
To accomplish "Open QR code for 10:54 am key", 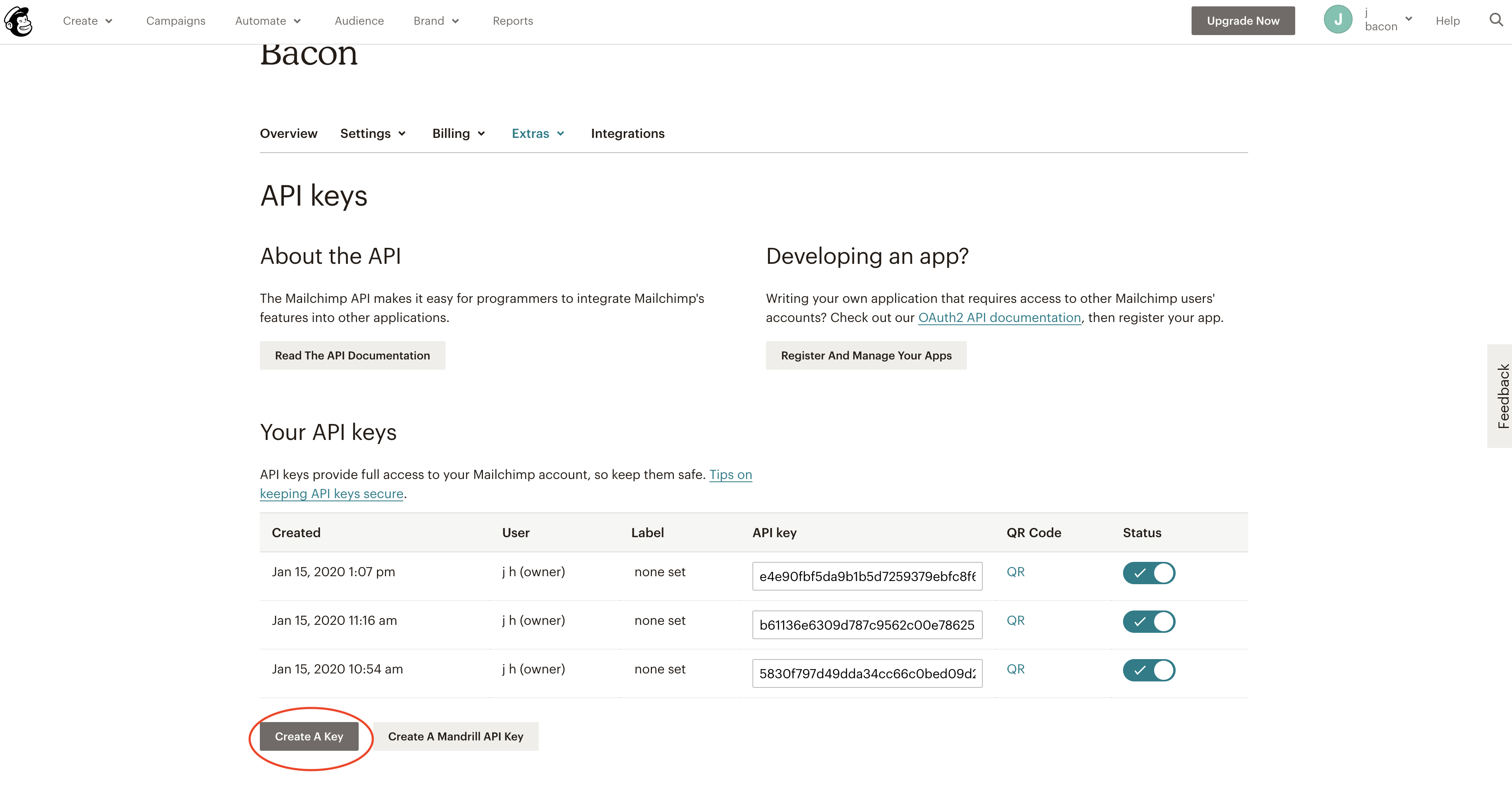I will pyautogui.click(x=1015, y=669).
